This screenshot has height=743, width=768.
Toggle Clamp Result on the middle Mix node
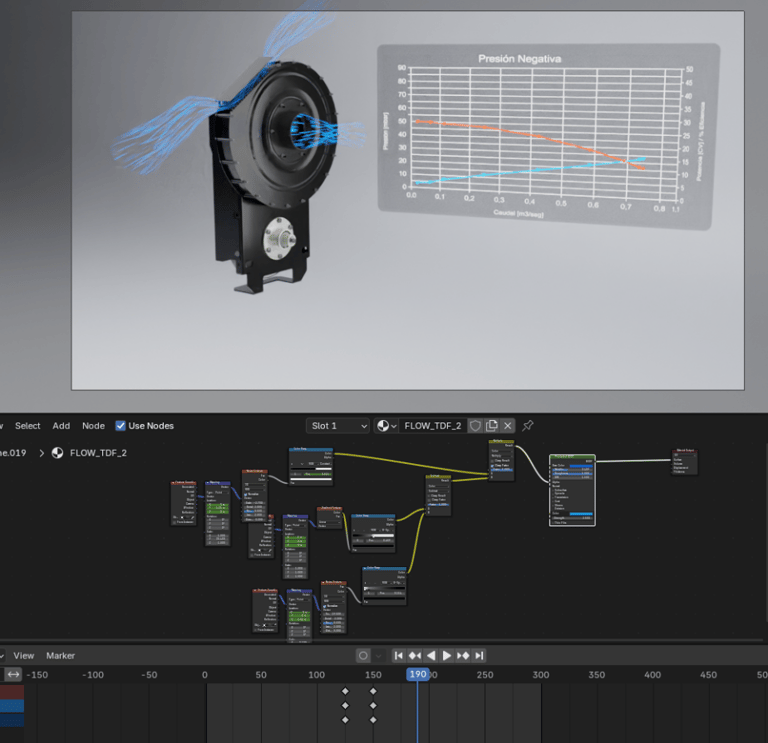coord(430,495)
